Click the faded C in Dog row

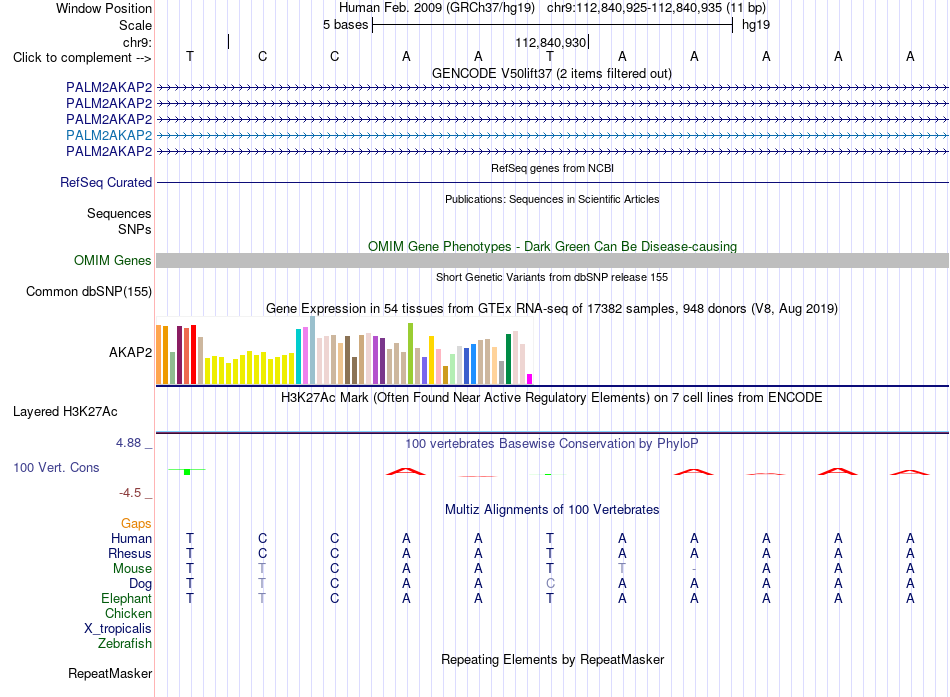pos(550,584)
